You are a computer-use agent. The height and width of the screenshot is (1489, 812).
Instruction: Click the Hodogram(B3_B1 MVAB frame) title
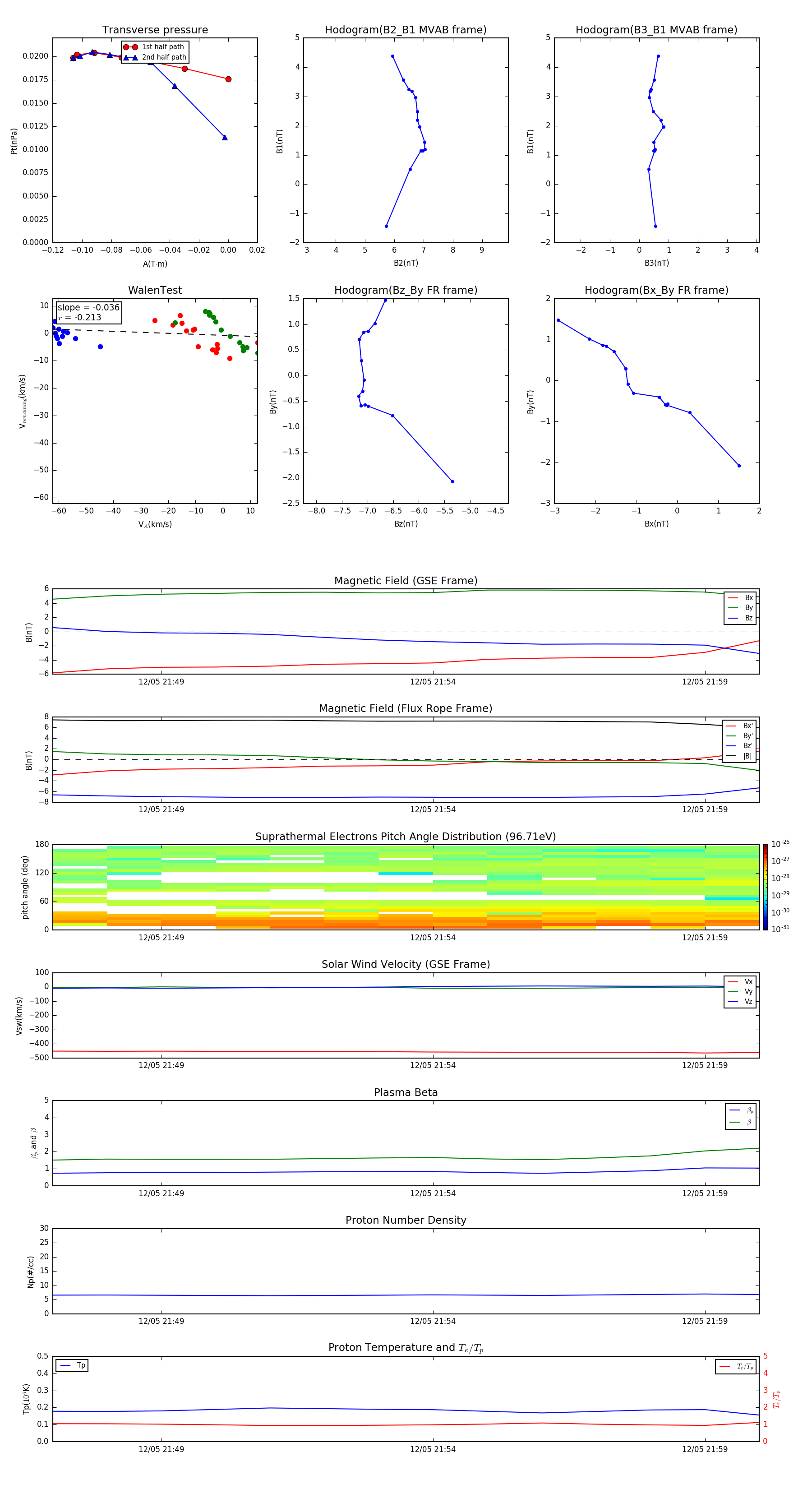656,30
